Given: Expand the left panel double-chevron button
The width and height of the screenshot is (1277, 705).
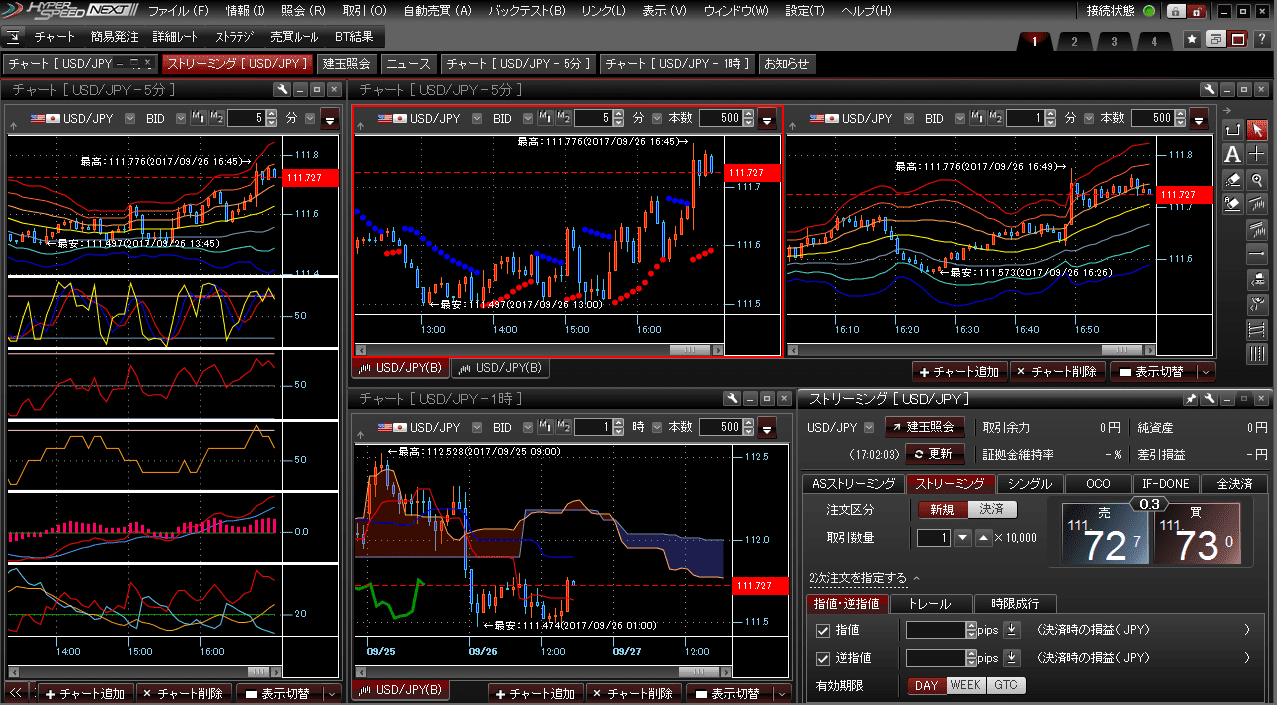Looking at the screenshot, I should (x=16, y=692).
